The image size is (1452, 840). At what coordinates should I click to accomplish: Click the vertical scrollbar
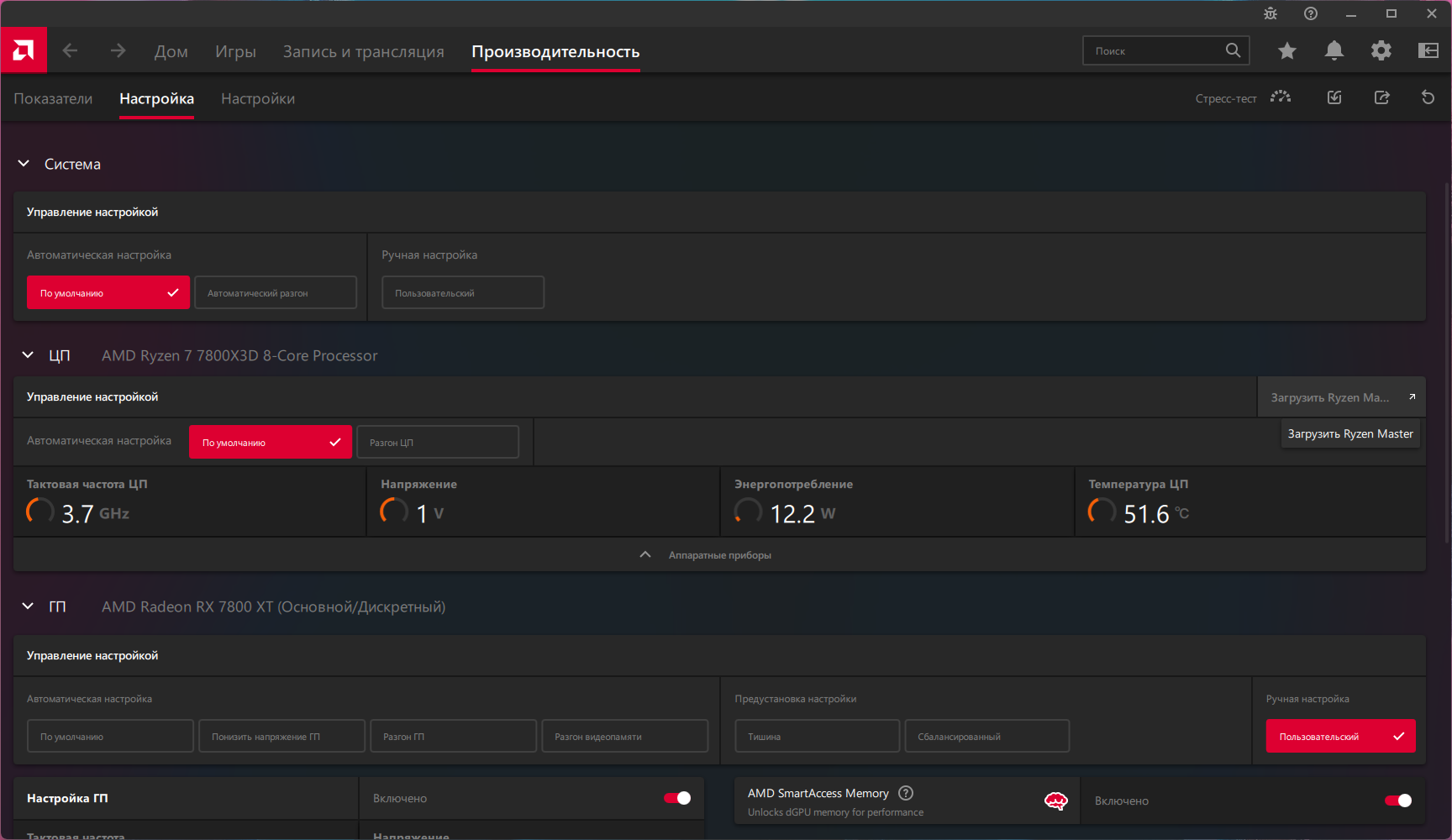tap(1447, 361)
